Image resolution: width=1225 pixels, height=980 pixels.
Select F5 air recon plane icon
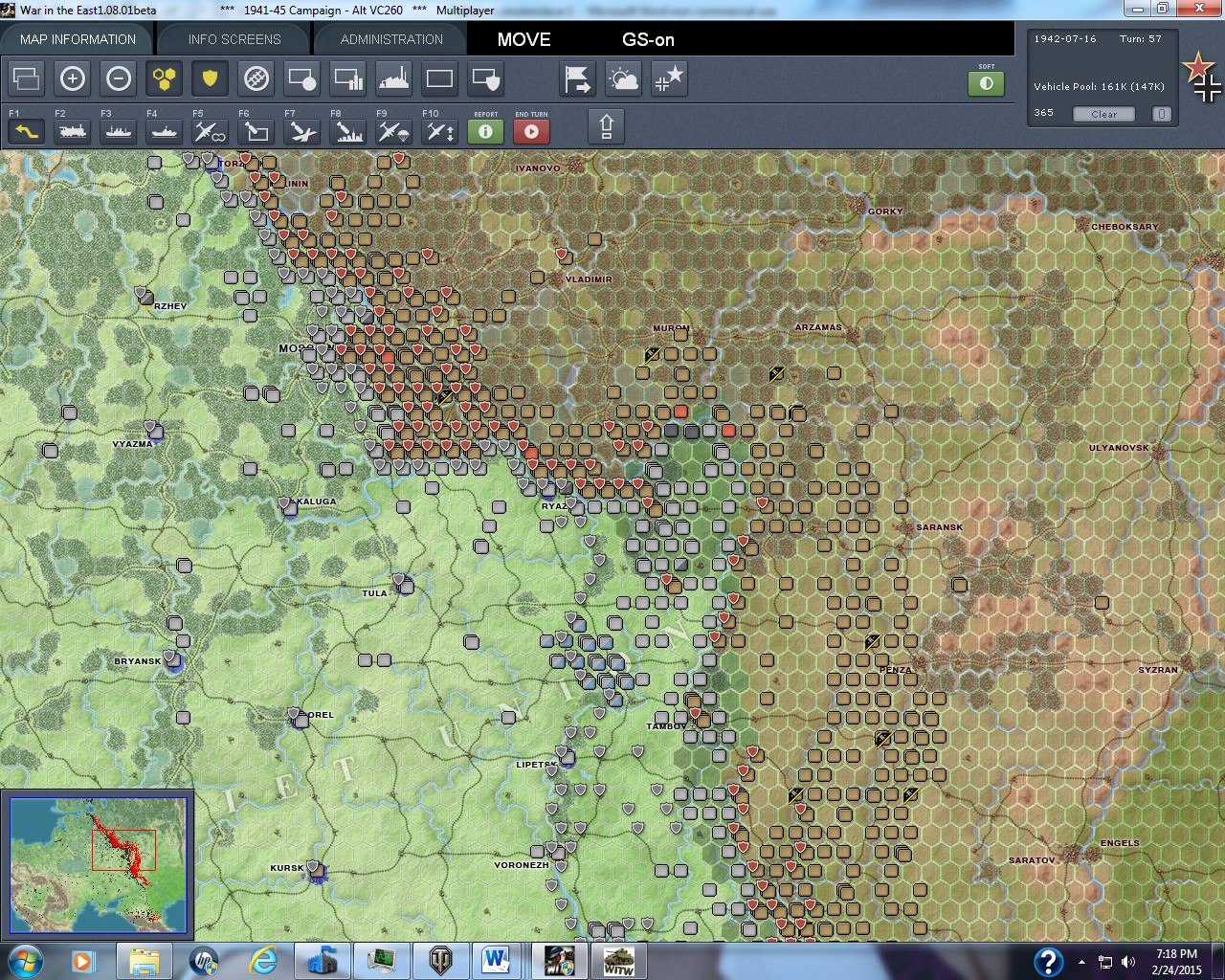[x=211, y=130]
